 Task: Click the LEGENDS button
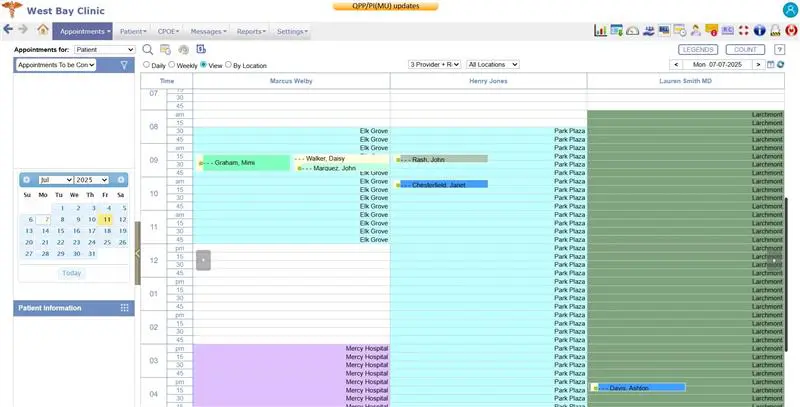pyautogui.click(x=698, y=49)
